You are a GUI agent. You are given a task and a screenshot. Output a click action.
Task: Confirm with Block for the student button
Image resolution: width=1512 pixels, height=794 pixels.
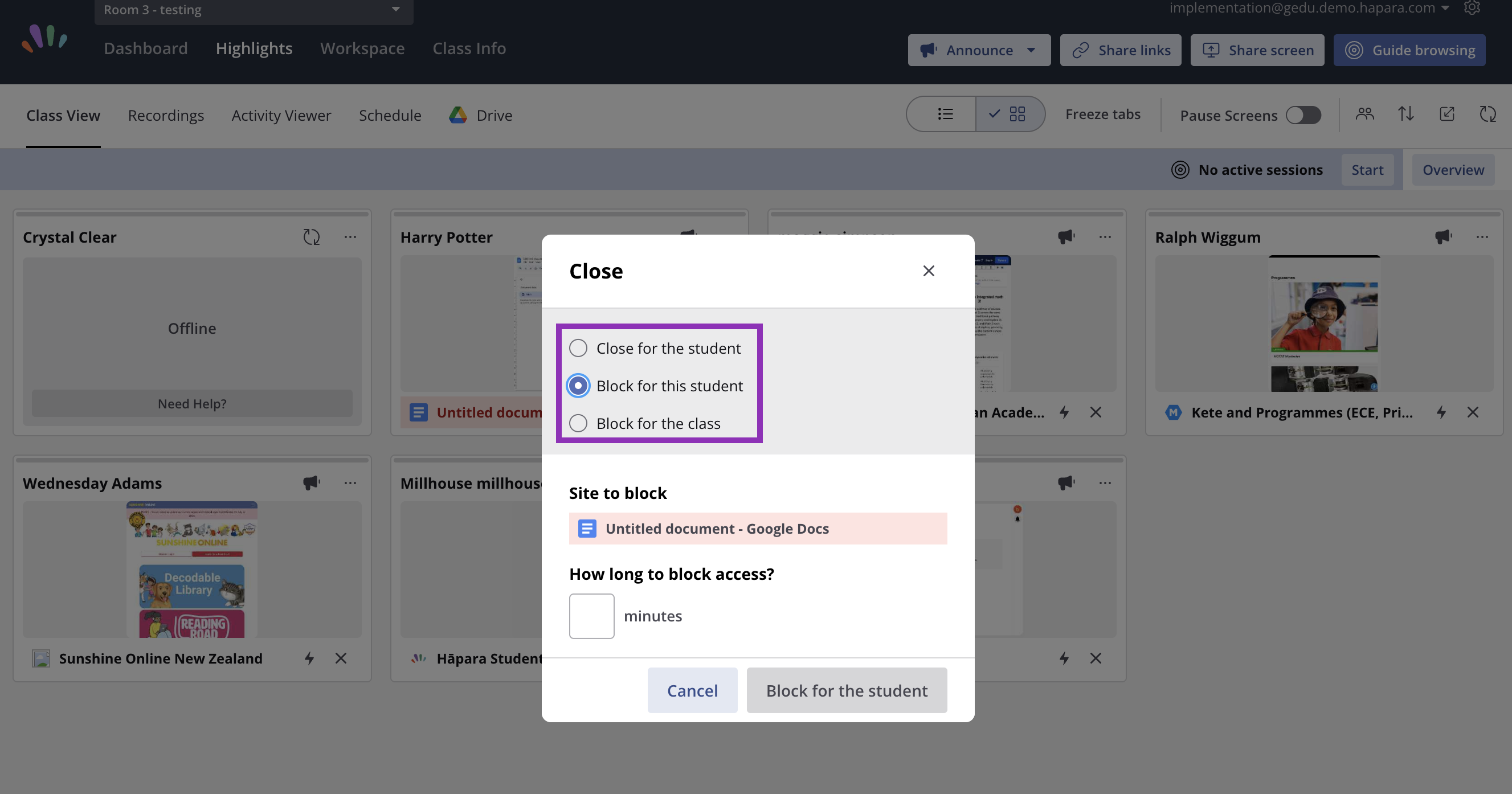point(847,690)
